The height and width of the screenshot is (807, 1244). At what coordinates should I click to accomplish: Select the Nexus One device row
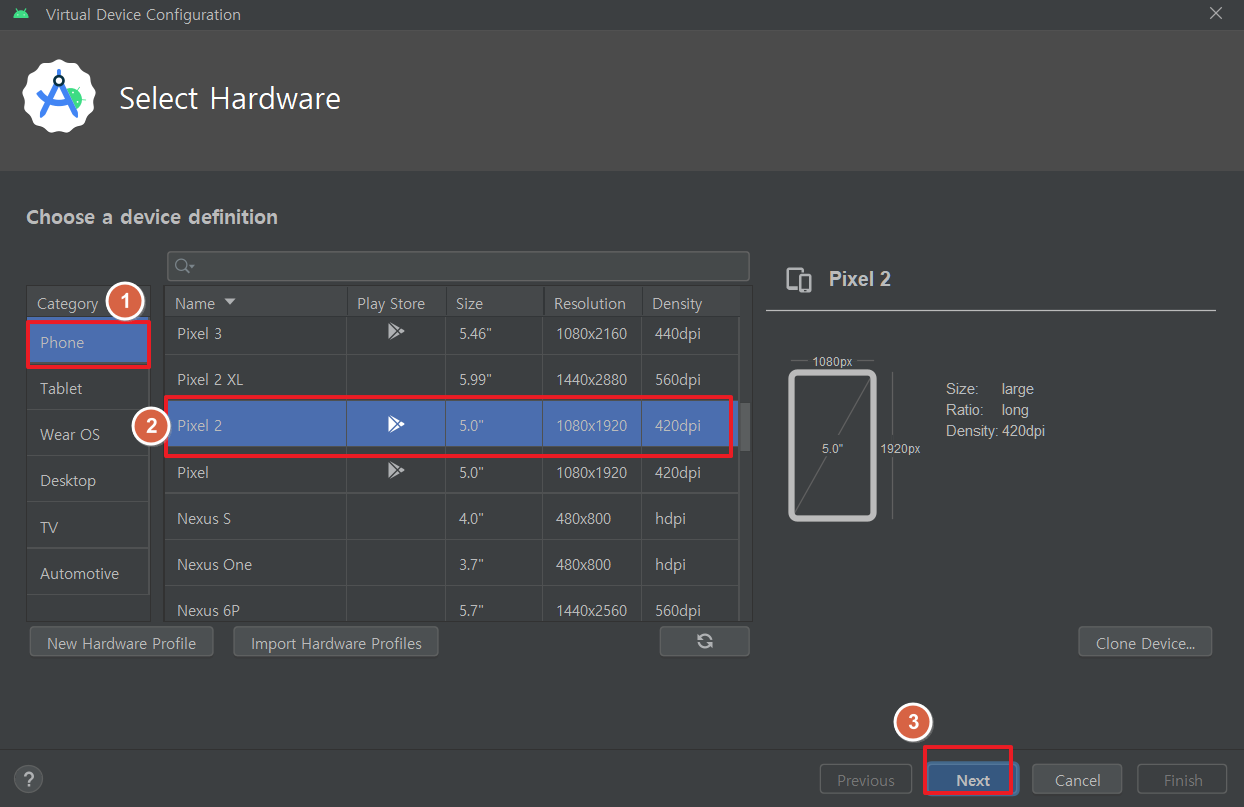452,564
